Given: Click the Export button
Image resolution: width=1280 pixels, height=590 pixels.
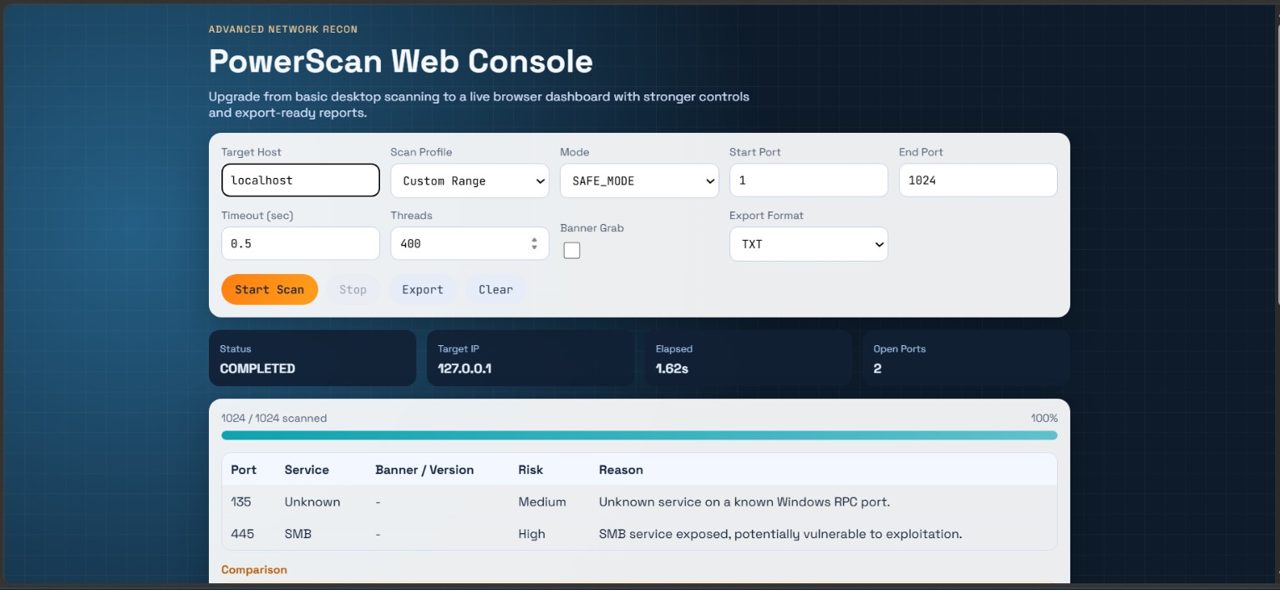Looking at the screenshot, I should [x=422, y=289].
